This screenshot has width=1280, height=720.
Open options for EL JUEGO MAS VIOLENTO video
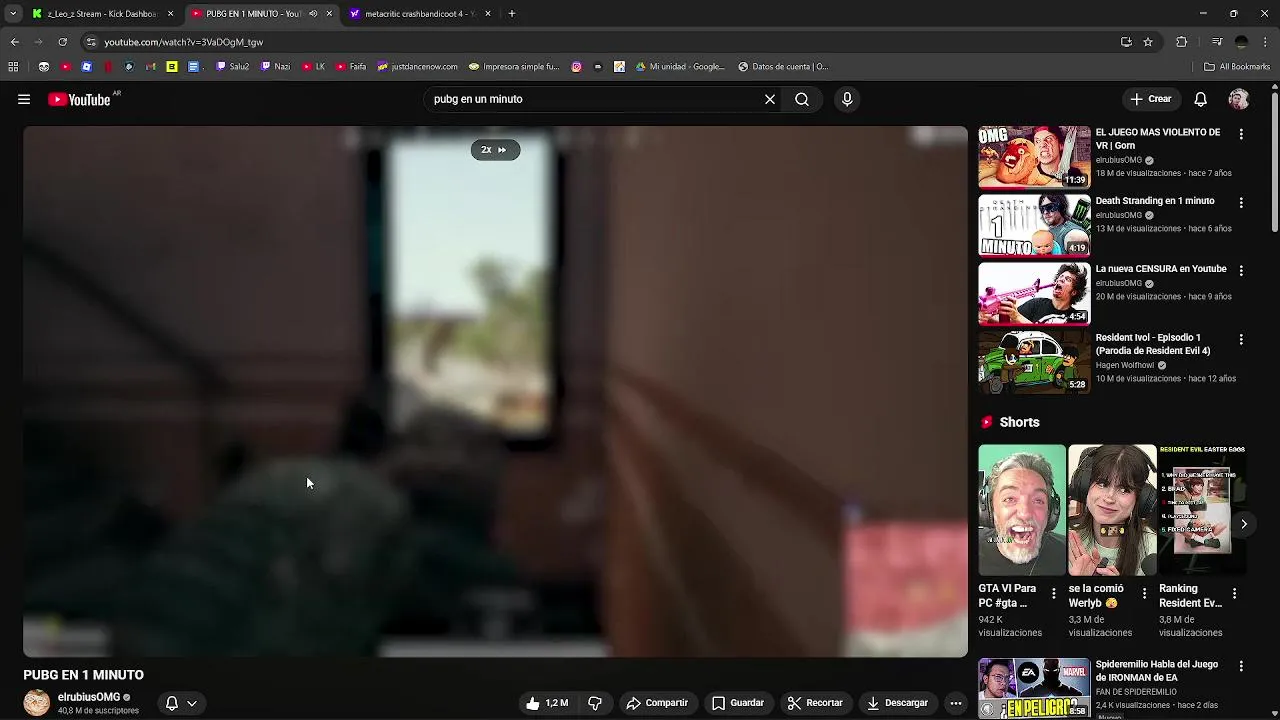[1241, 134]
